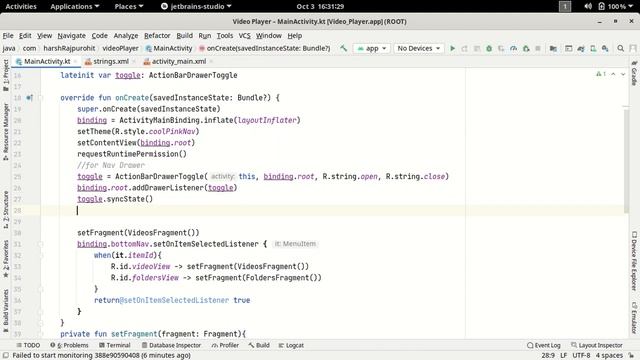Open the Gradle tool window

coord(634,73)
